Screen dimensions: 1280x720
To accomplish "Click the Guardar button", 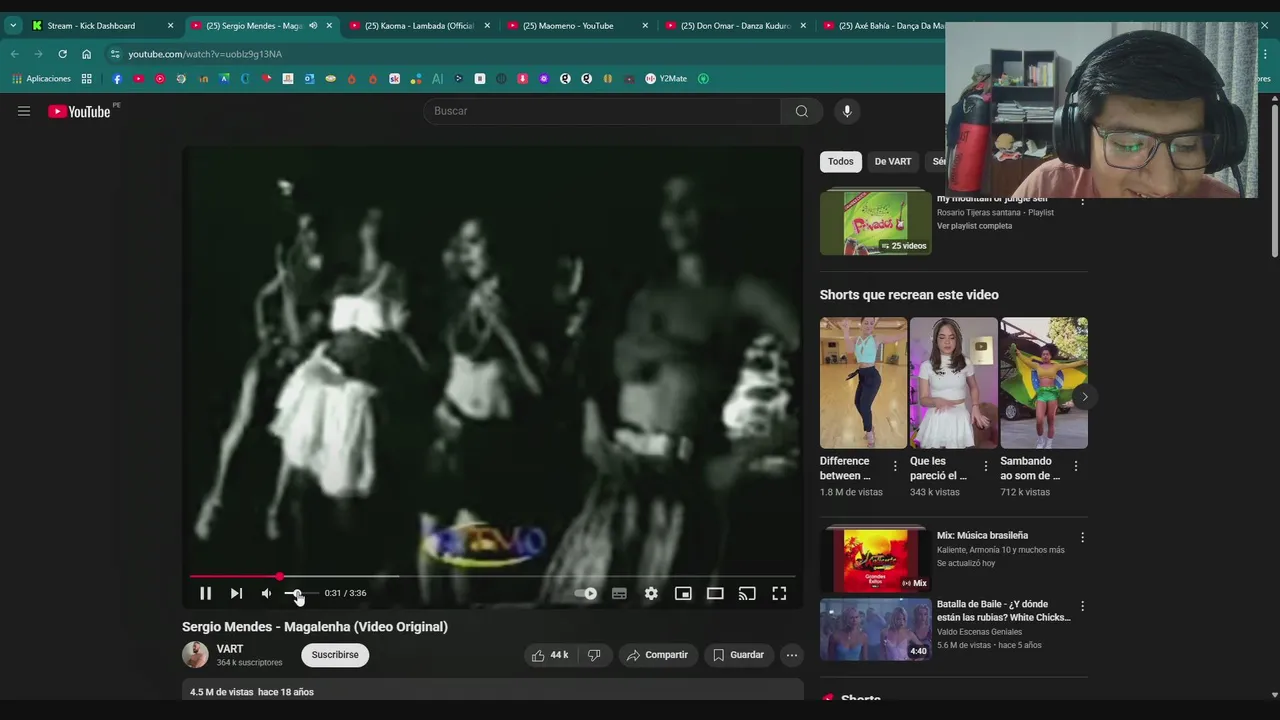I will (x=738, y=655).
